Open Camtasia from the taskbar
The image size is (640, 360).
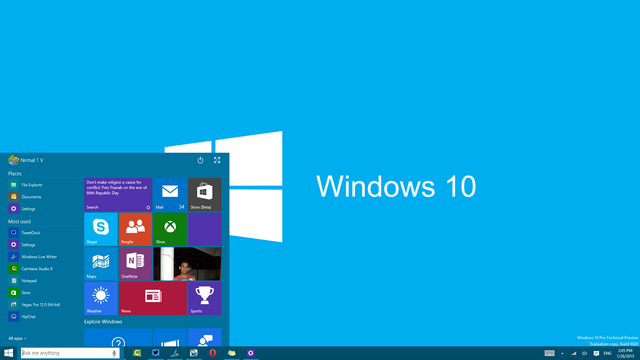137,353
